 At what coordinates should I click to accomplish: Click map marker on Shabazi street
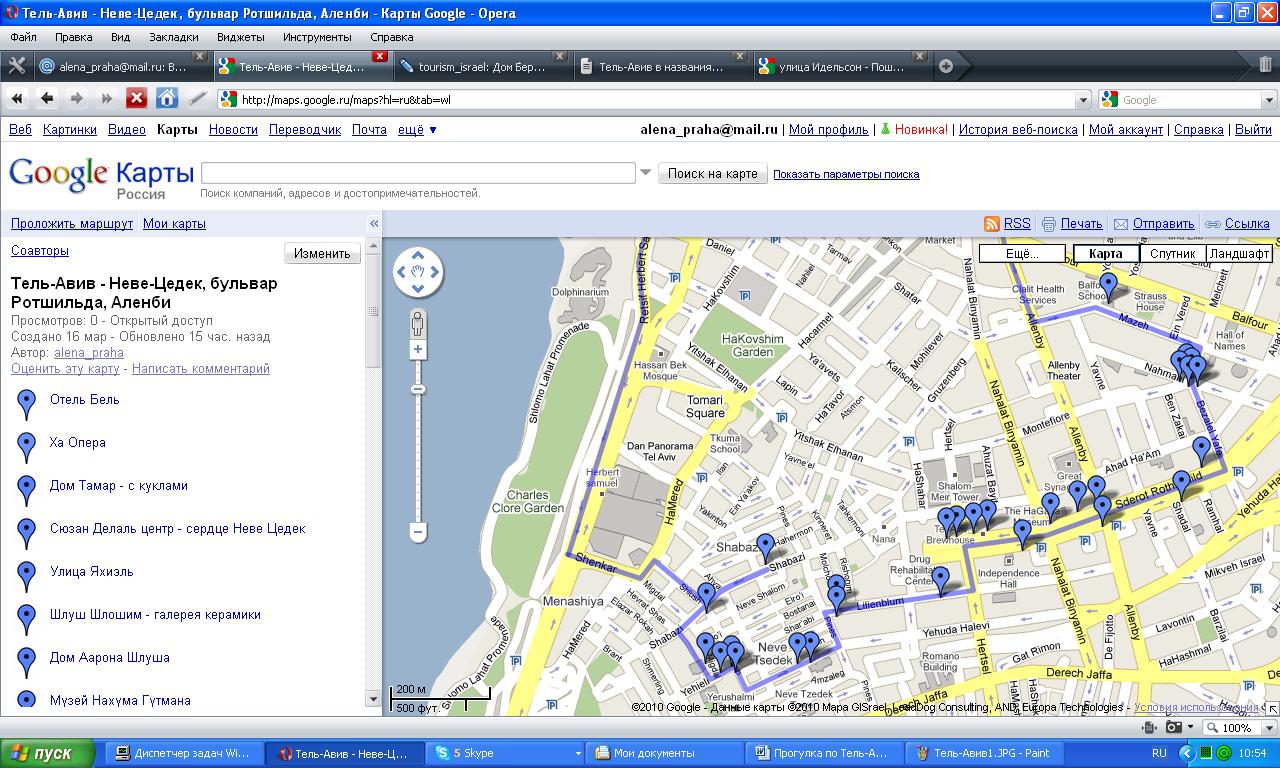[766, 548]
